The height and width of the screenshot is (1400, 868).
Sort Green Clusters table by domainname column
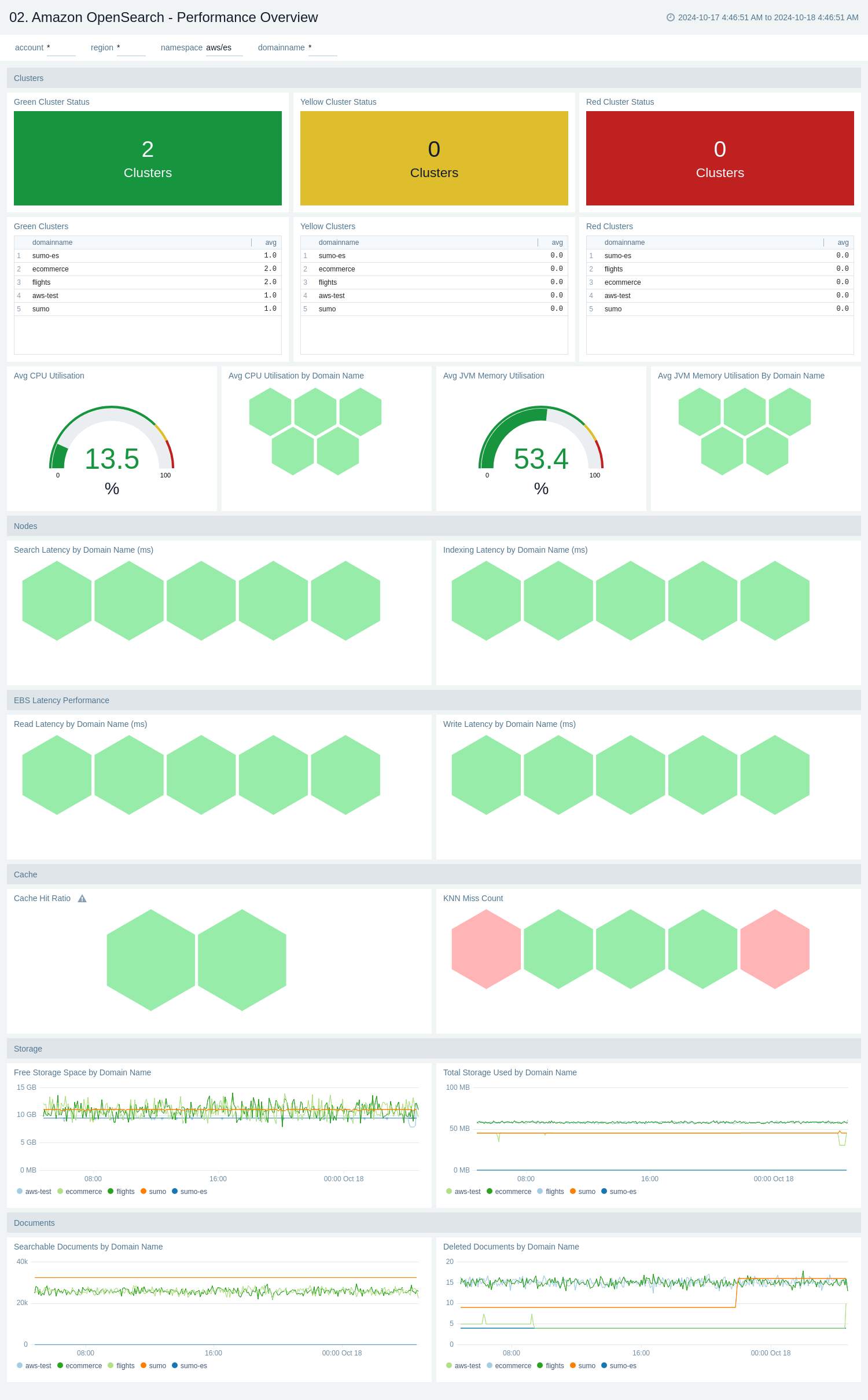coord(52,242)
